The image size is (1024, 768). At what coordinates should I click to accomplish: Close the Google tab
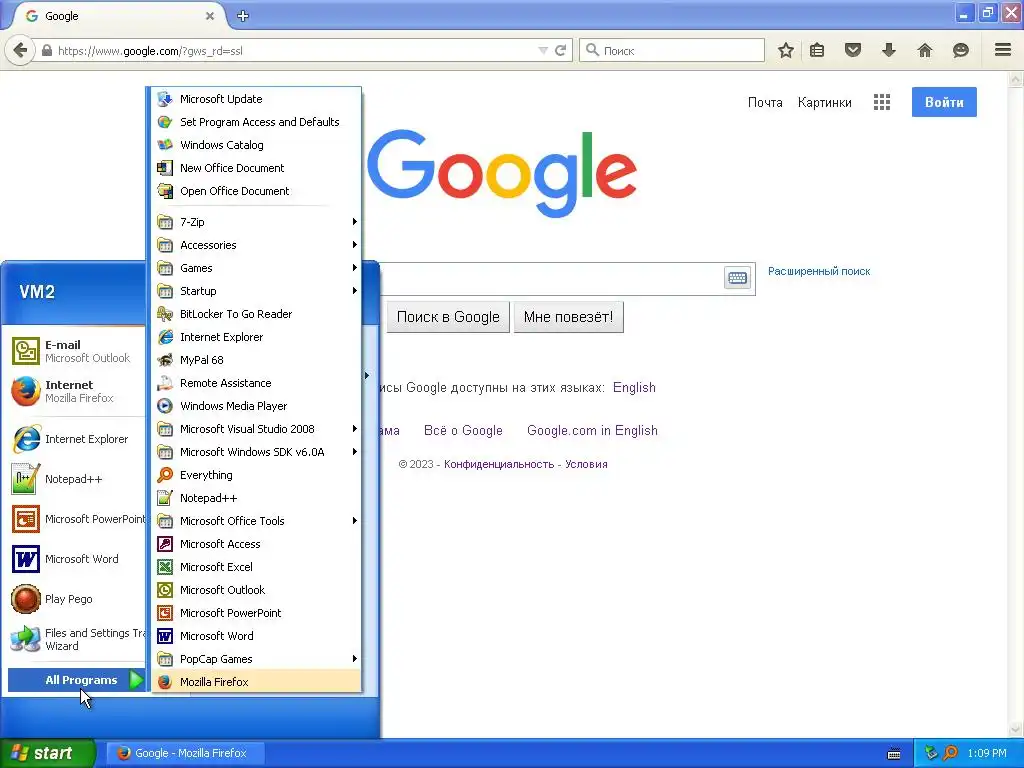click(x=210, y=16)
